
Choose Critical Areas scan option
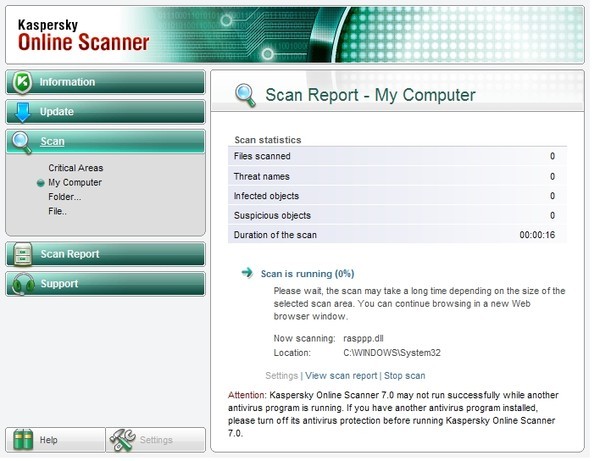click(x=76, y=168)
